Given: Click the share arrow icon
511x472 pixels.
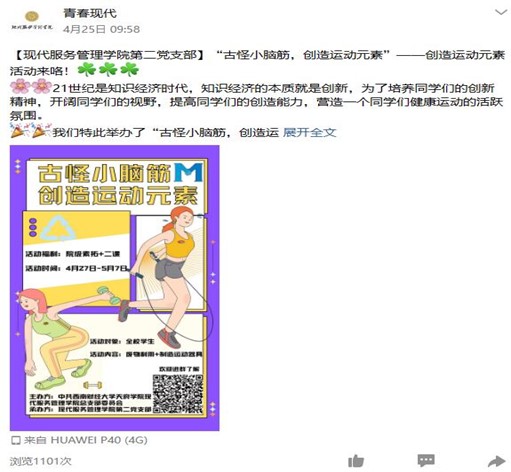Looking at the screenshot, I should [497, 461].
